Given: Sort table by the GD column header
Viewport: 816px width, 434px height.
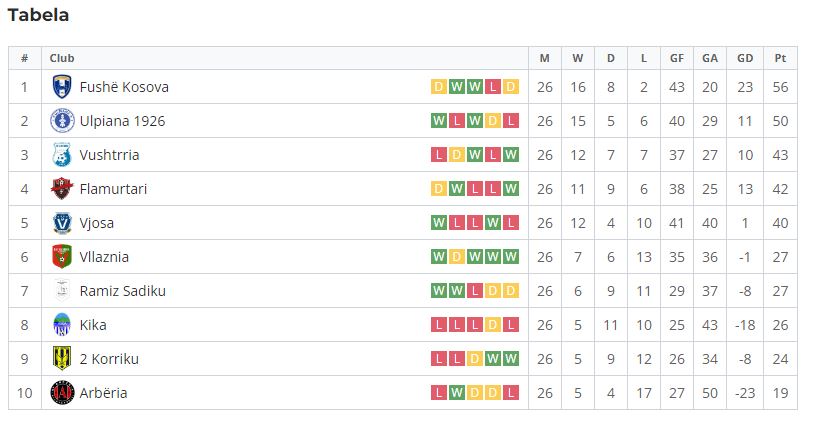Looking at the screenshot, I should click(x=745, y=58).
